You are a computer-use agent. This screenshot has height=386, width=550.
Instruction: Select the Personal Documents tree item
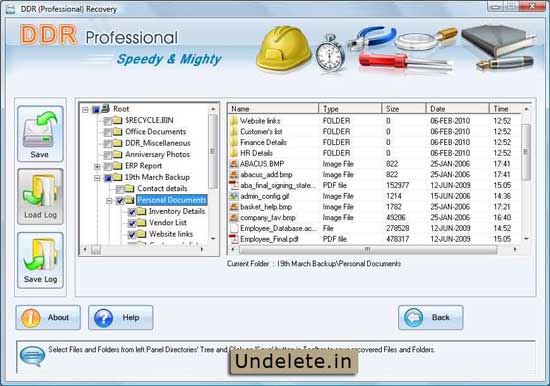pos(172,200)
